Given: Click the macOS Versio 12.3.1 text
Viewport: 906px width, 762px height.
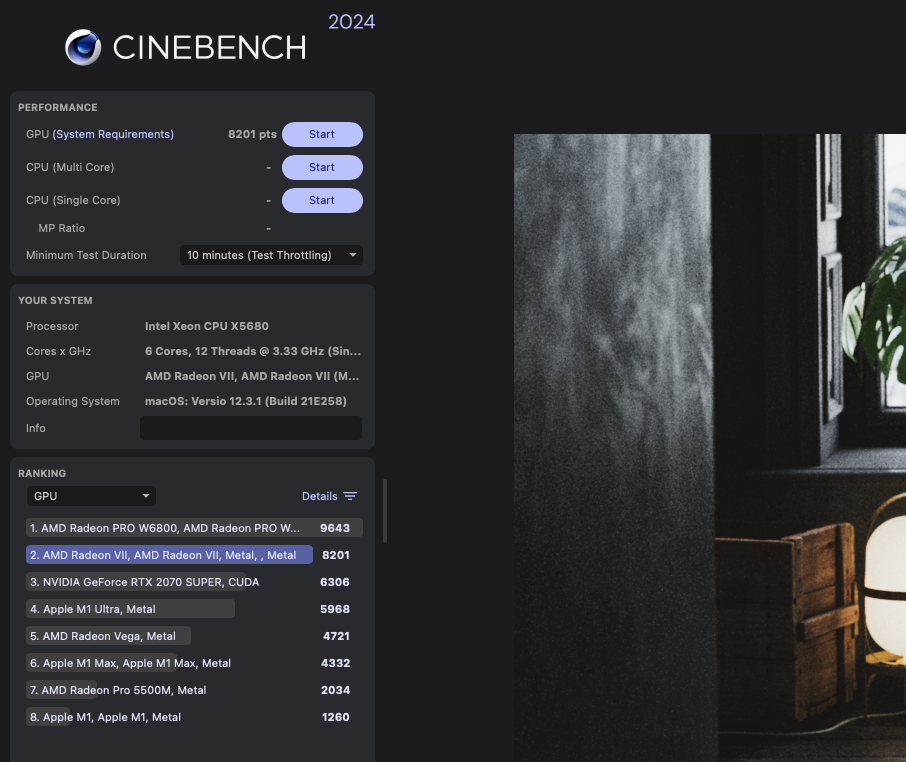Looking at the screenshot, I should [246, 401].
